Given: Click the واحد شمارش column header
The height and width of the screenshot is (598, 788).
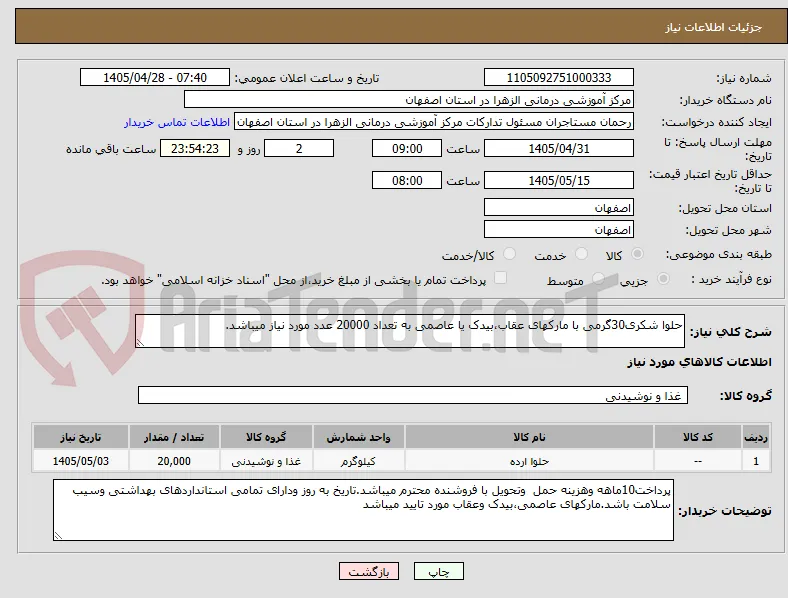Looking at the screenshot, I should [358, 437].
